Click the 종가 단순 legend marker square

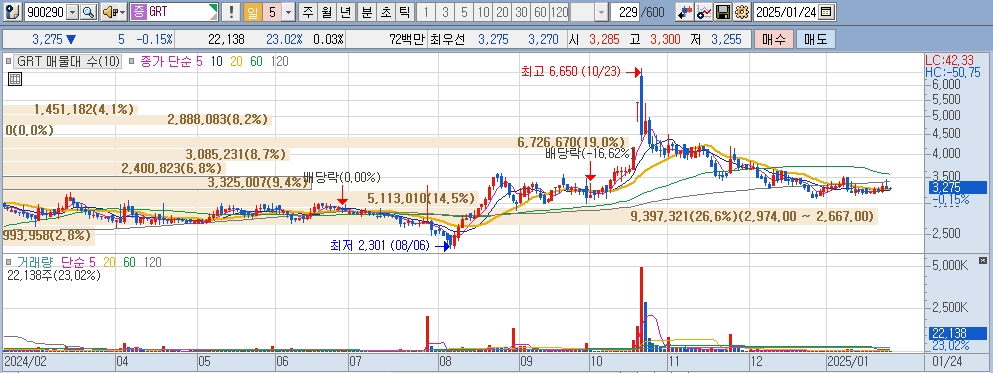pos(132,61)
